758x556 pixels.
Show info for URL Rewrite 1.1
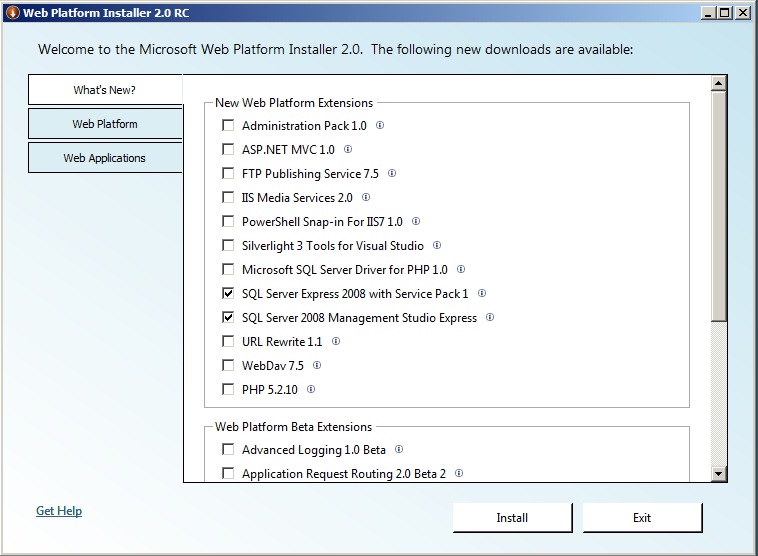point(336,341)
